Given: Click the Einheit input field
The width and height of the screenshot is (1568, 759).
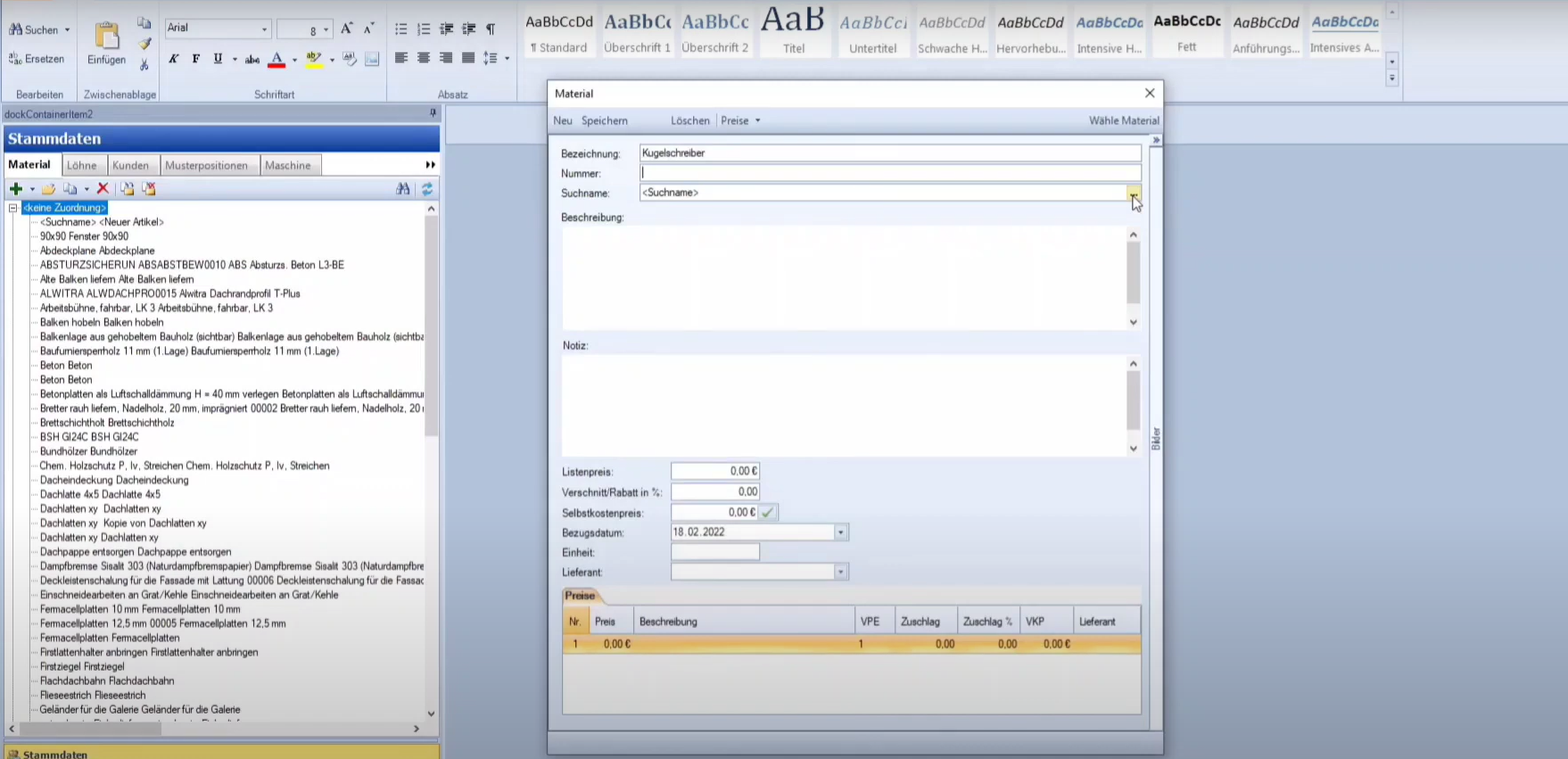Looking at the screenshot, I should pyautogui.click(x=715, y=552).
